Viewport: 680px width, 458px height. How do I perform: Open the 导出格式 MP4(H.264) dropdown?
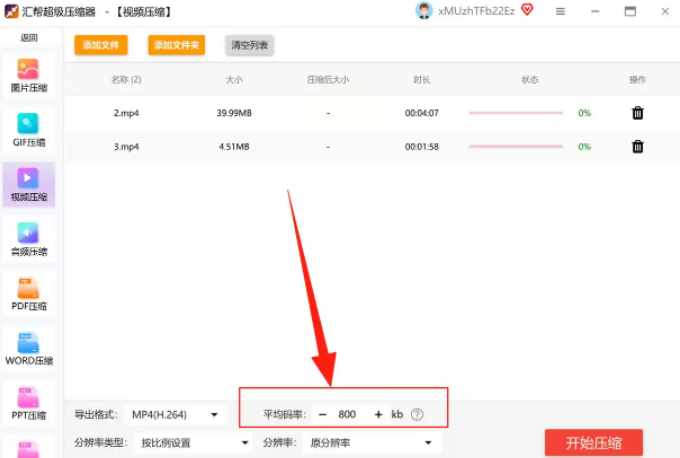[176, 415]
